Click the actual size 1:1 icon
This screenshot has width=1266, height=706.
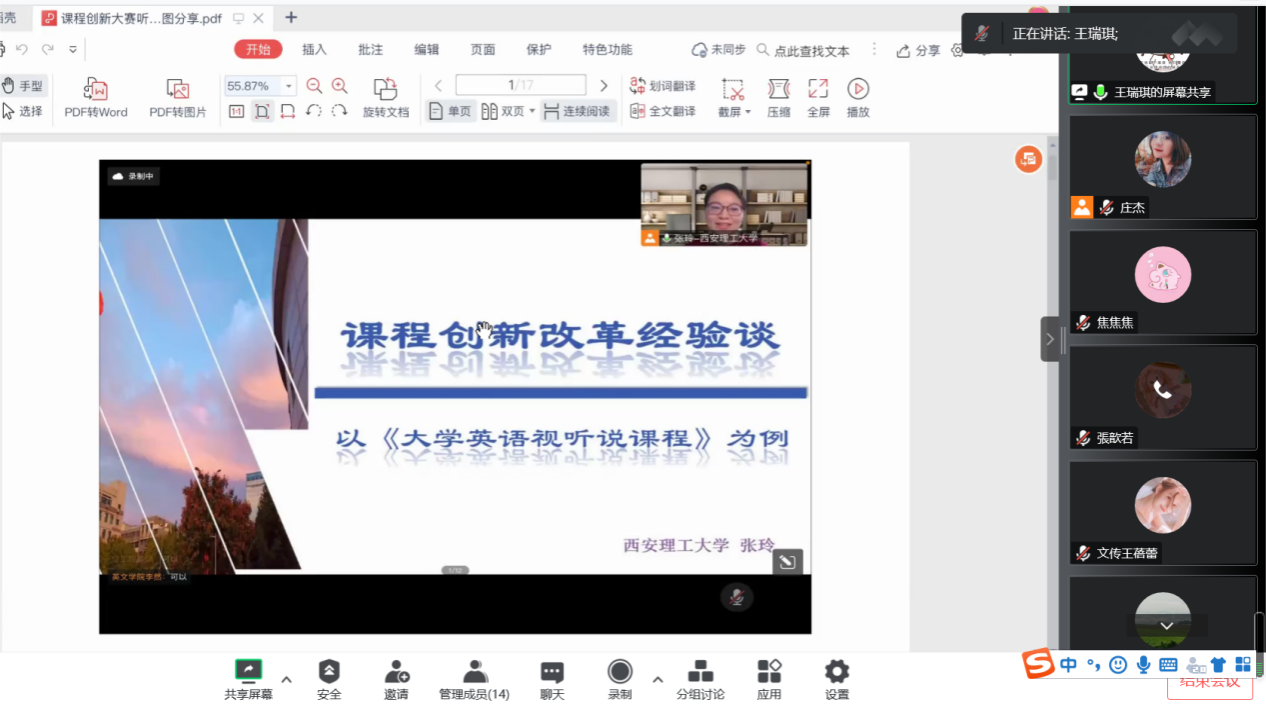click(x=236, y=111)
